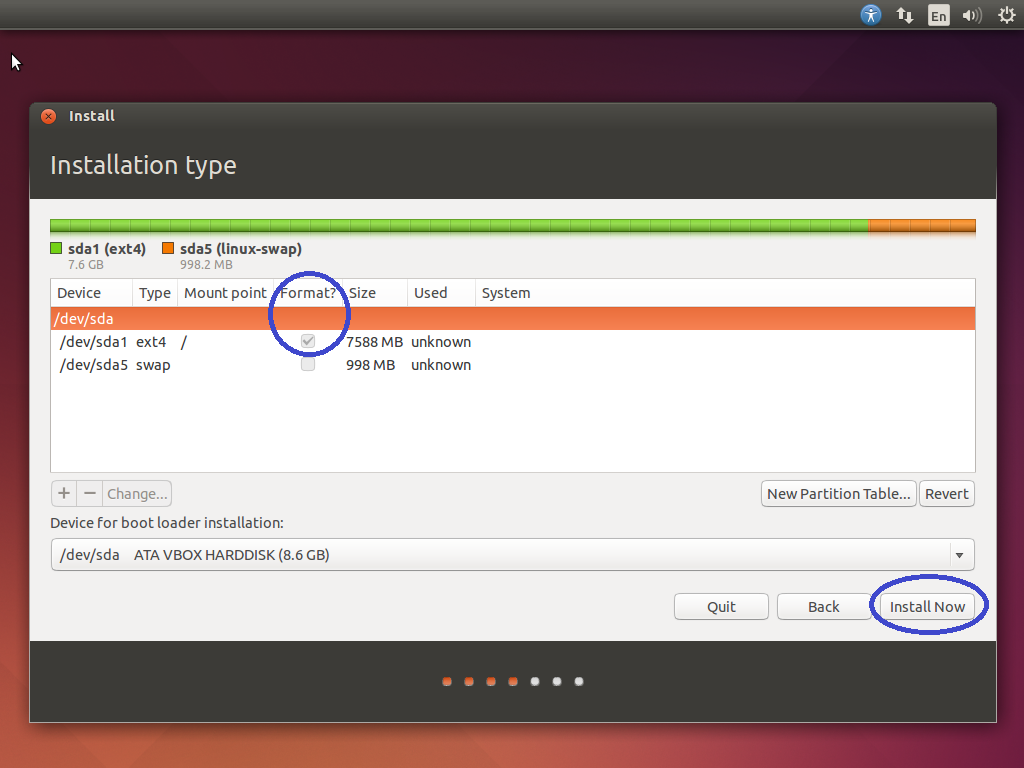Click the green sda1 ext4 legend swatch
Image resolution: width=1024 pixels, height=768 pixels.
56,248
